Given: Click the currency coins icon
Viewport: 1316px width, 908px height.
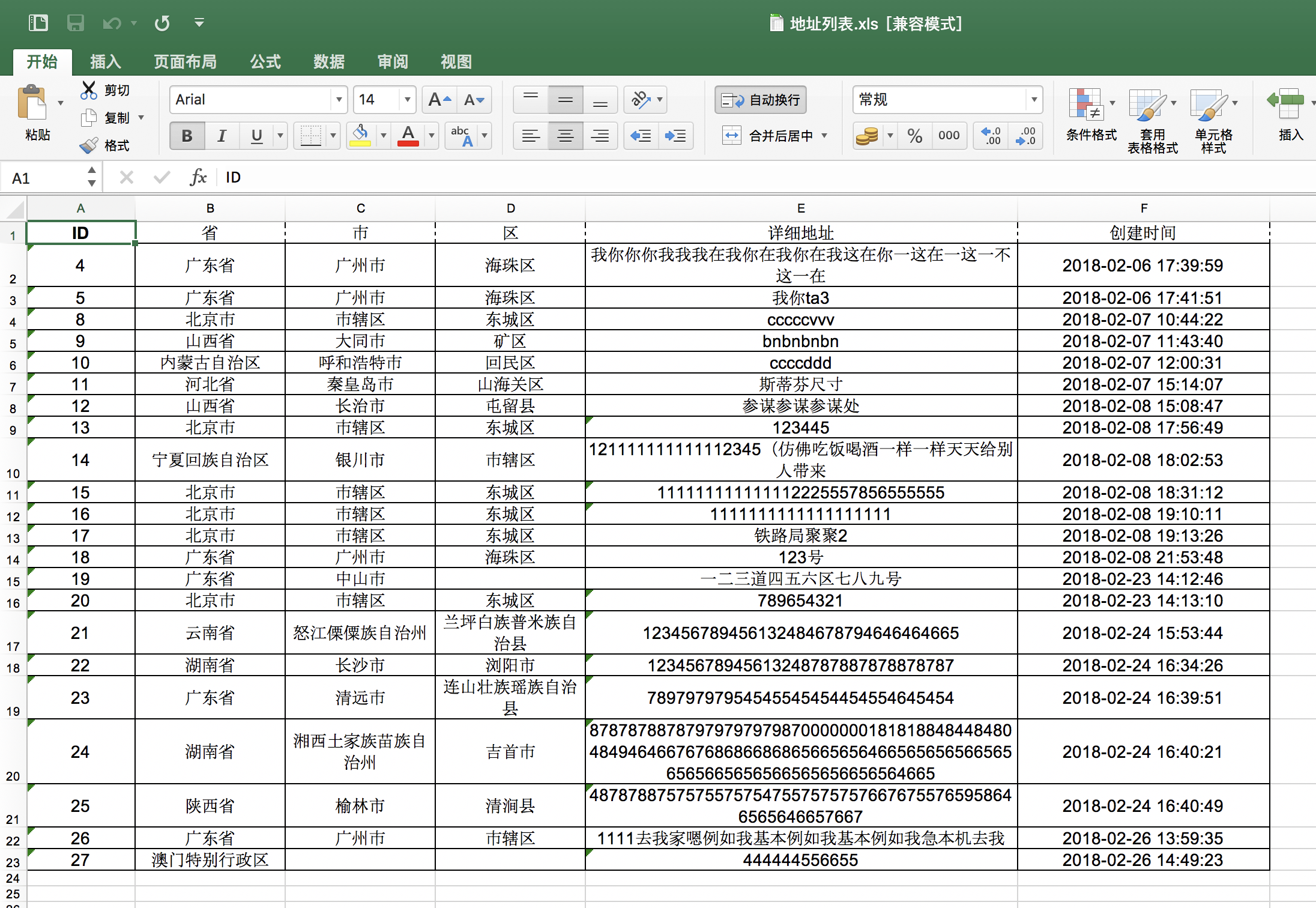Looking at the screenshot, I should coord(867,136).
